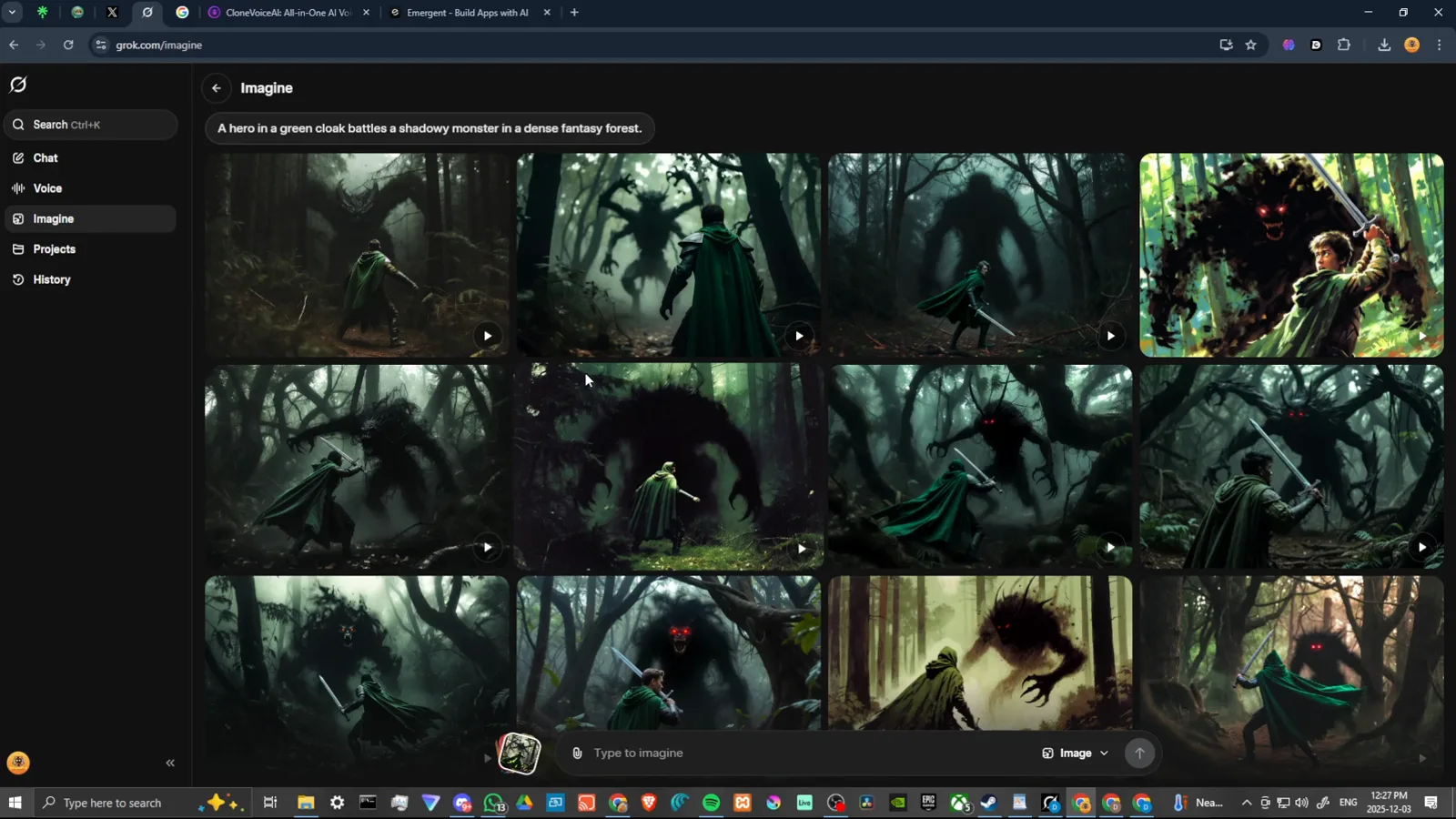Open the tab search dropdown arrow
Image resolution: width=1456 pixels, height=819 pixels.
tap(12, 13)
